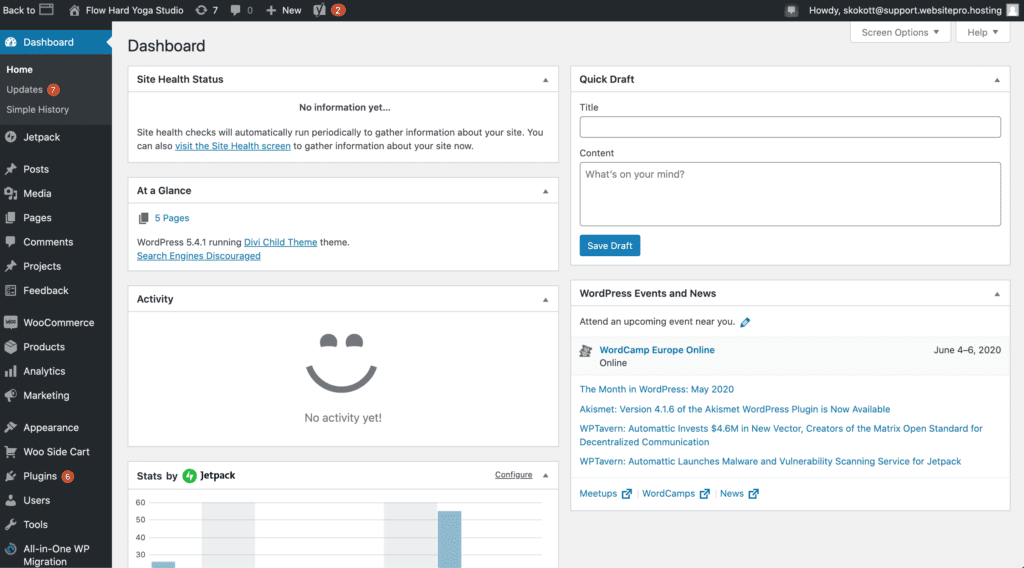Click the Yoast SEO icon in admin bar

[319, 10]
